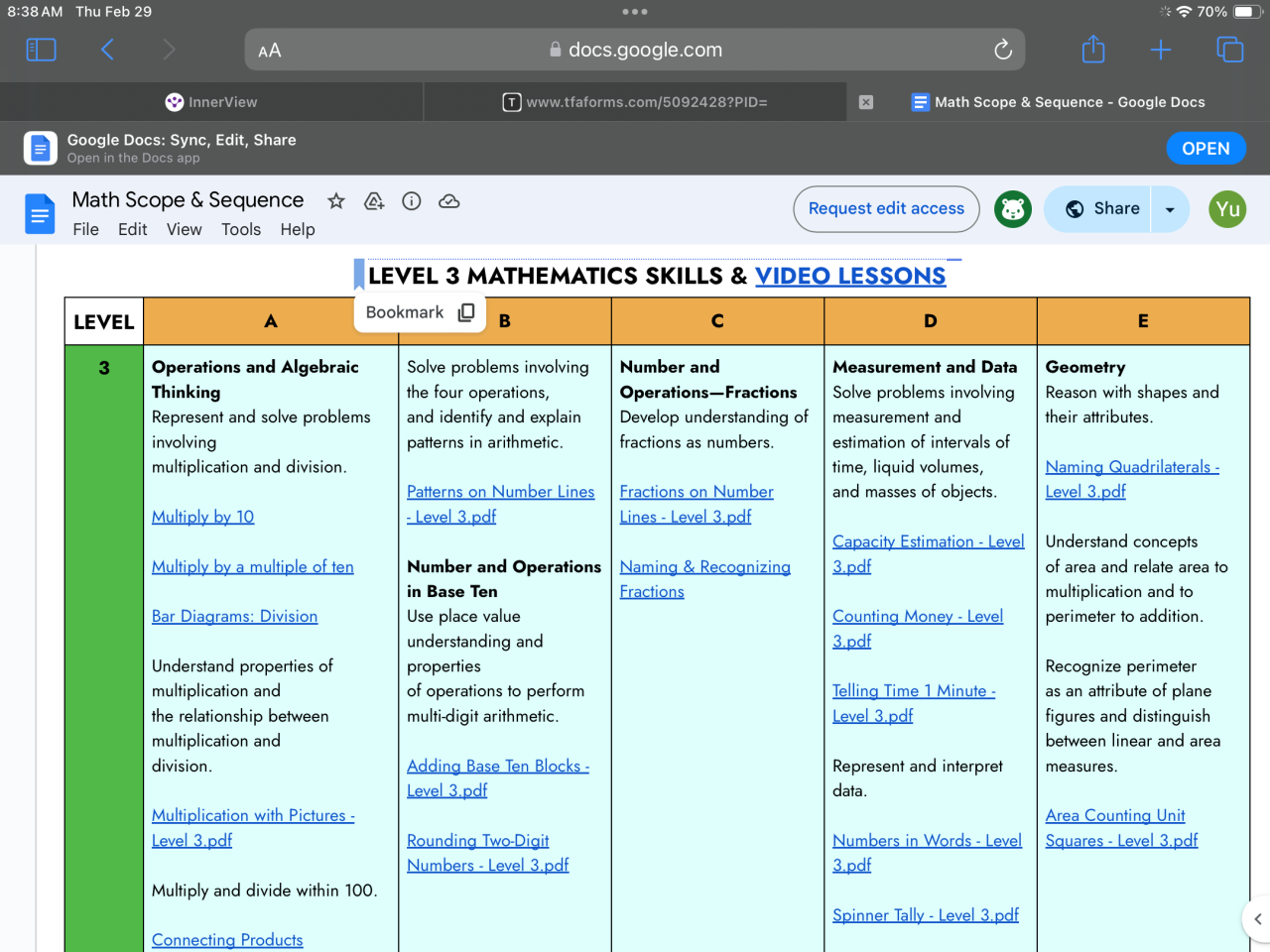
Task: Open a new Safari tab with plus
Action: coord(1161,50)
